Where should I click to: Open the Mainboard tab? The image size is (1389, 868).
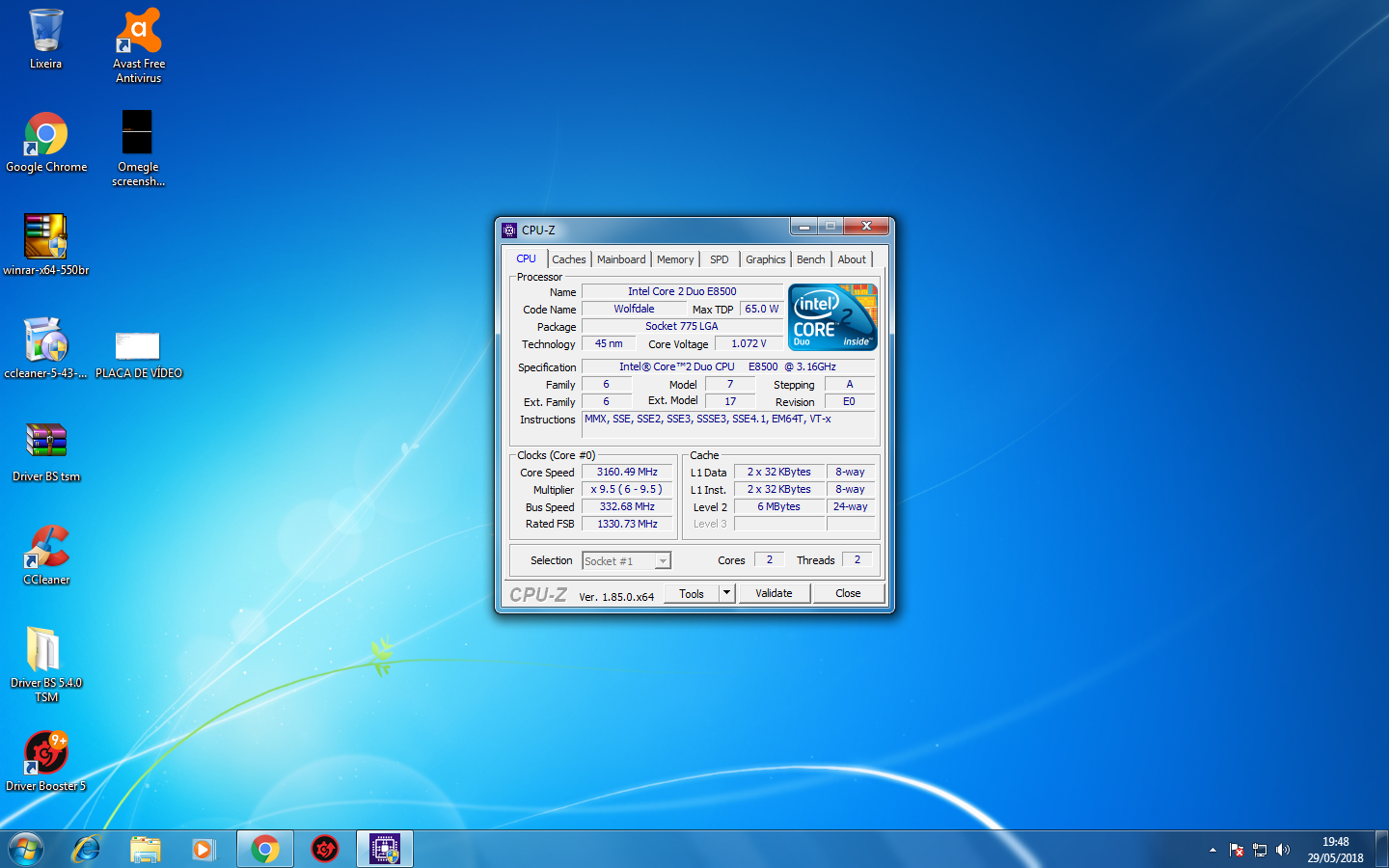[x=621, y=259]
